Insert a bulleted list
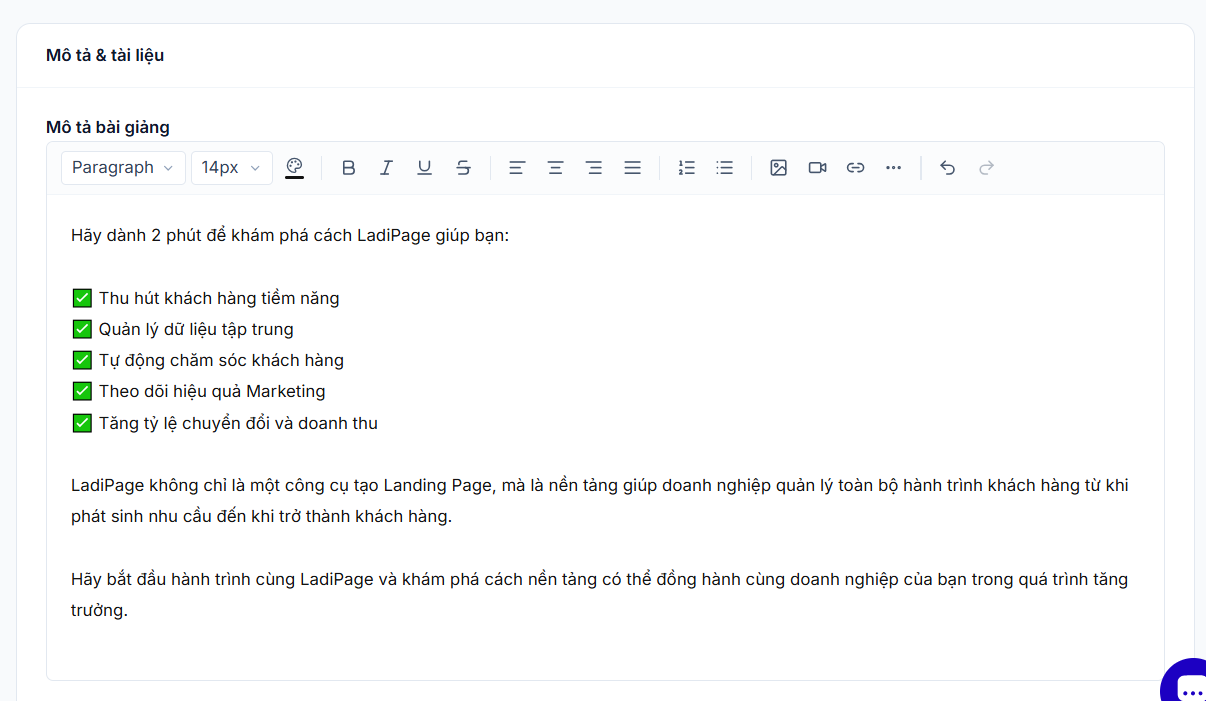 pyautogui.click(x=725, y=168)
